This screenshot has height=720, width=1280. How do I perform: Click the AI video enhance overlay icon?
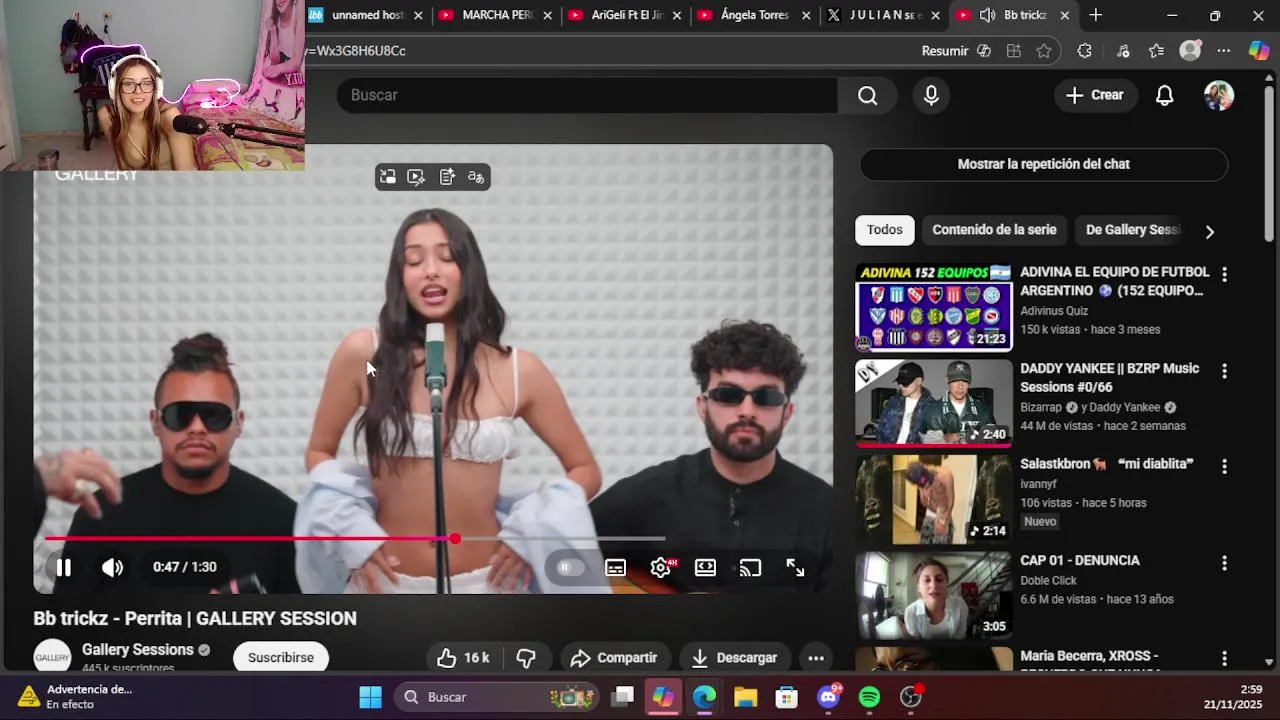(416, 177)
